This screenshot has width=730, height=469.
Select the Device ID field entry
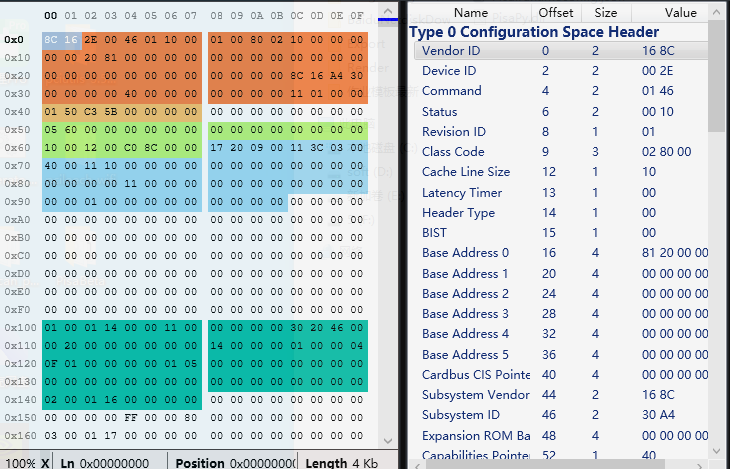point(450,71)
